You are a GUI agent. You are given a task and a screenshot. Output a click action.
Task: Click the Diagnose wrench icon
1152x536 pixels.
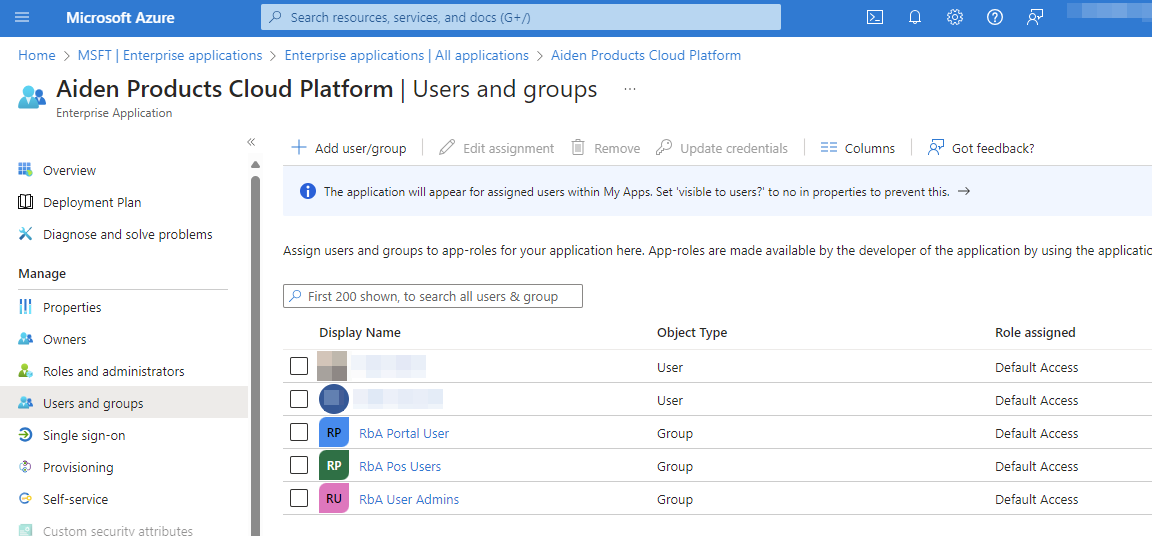pos(25,234)
